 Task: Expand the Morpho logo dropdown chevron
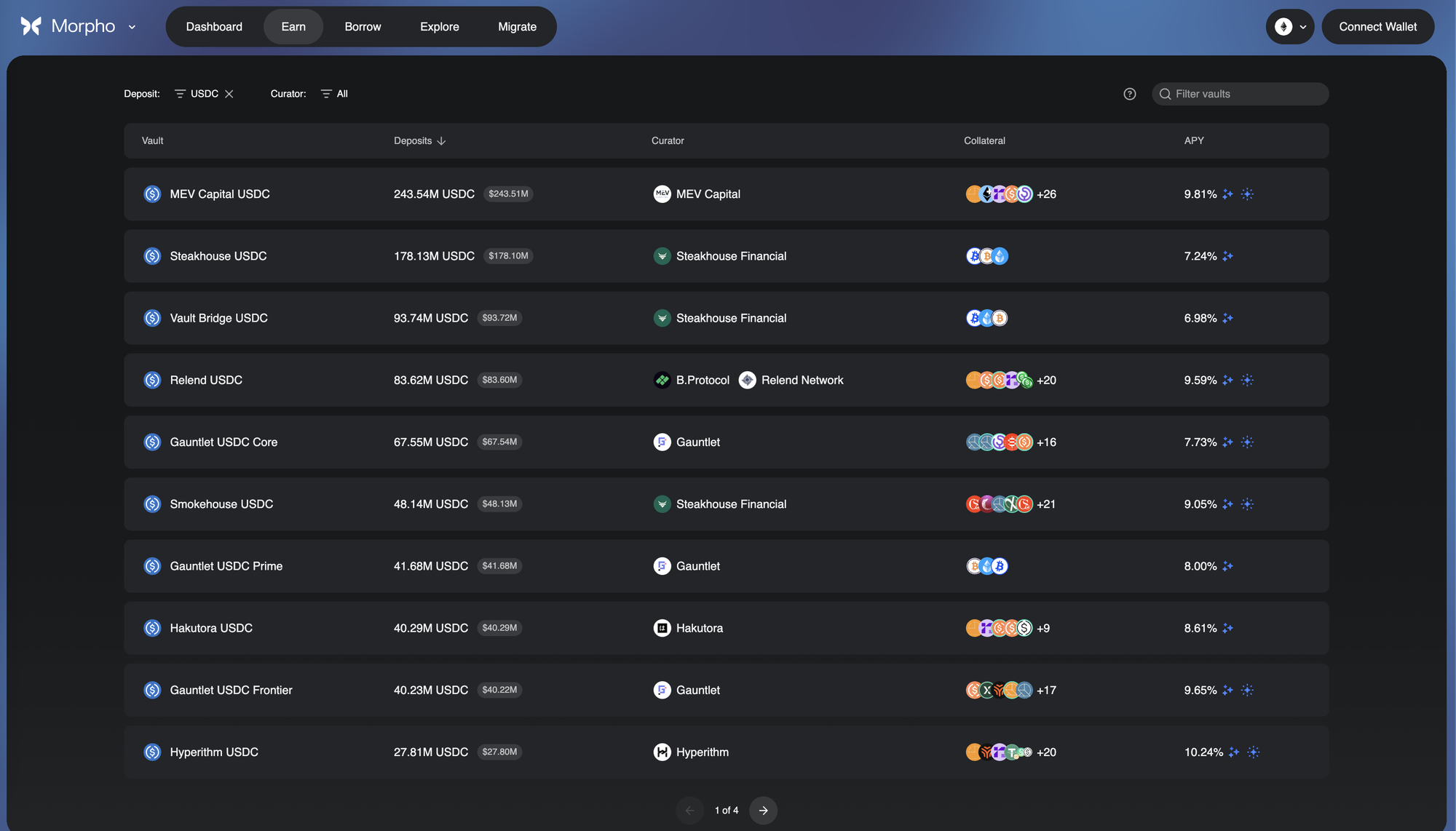(132, 27)
